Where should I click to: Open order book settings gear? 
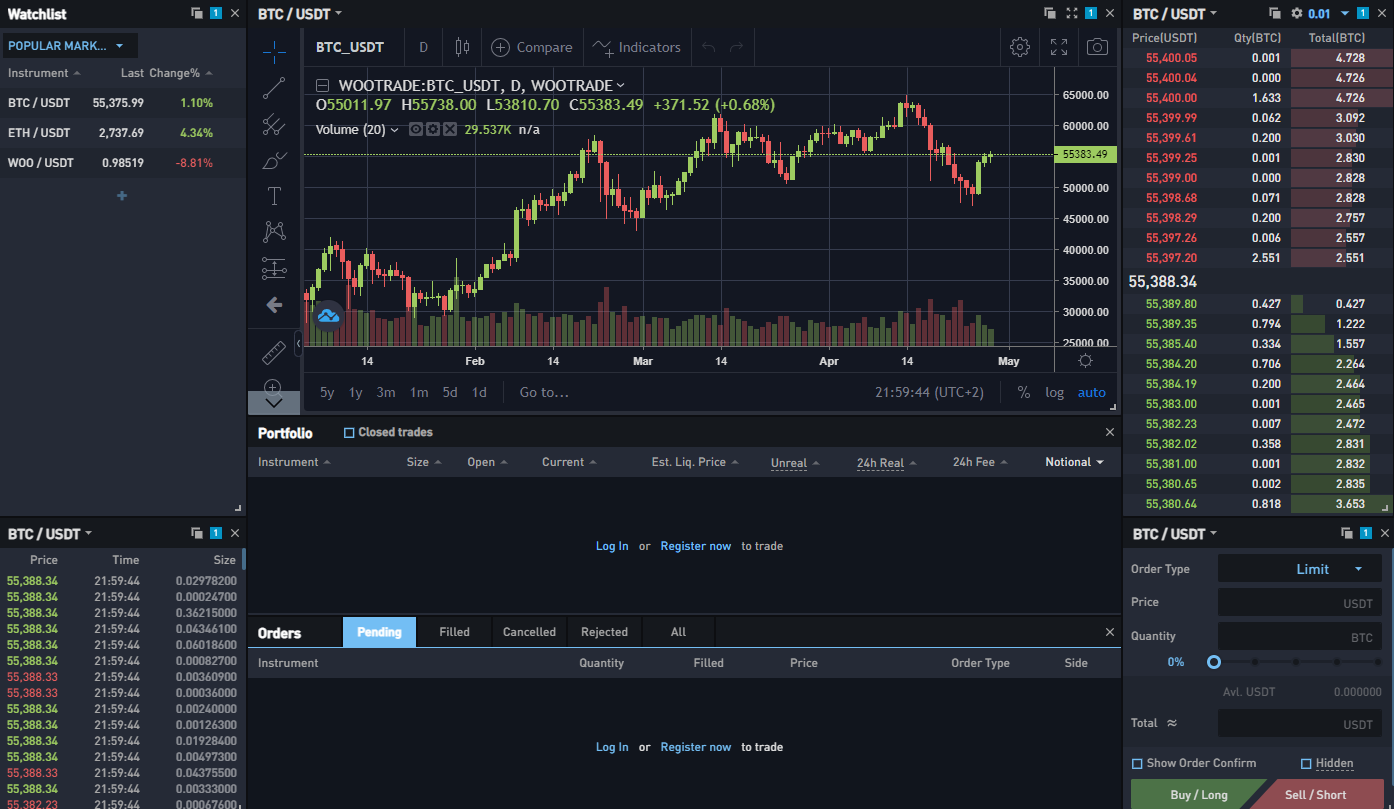click(1297, 13)
